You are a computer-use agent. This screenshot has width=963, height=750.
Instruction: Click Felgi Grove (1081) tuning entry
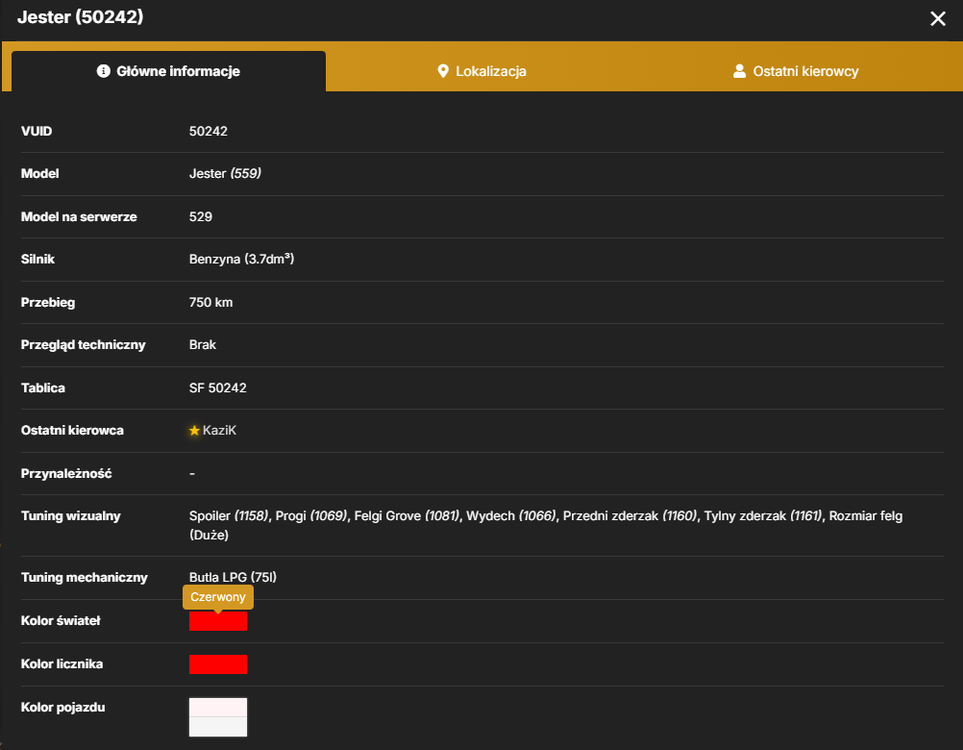point(407,516)
